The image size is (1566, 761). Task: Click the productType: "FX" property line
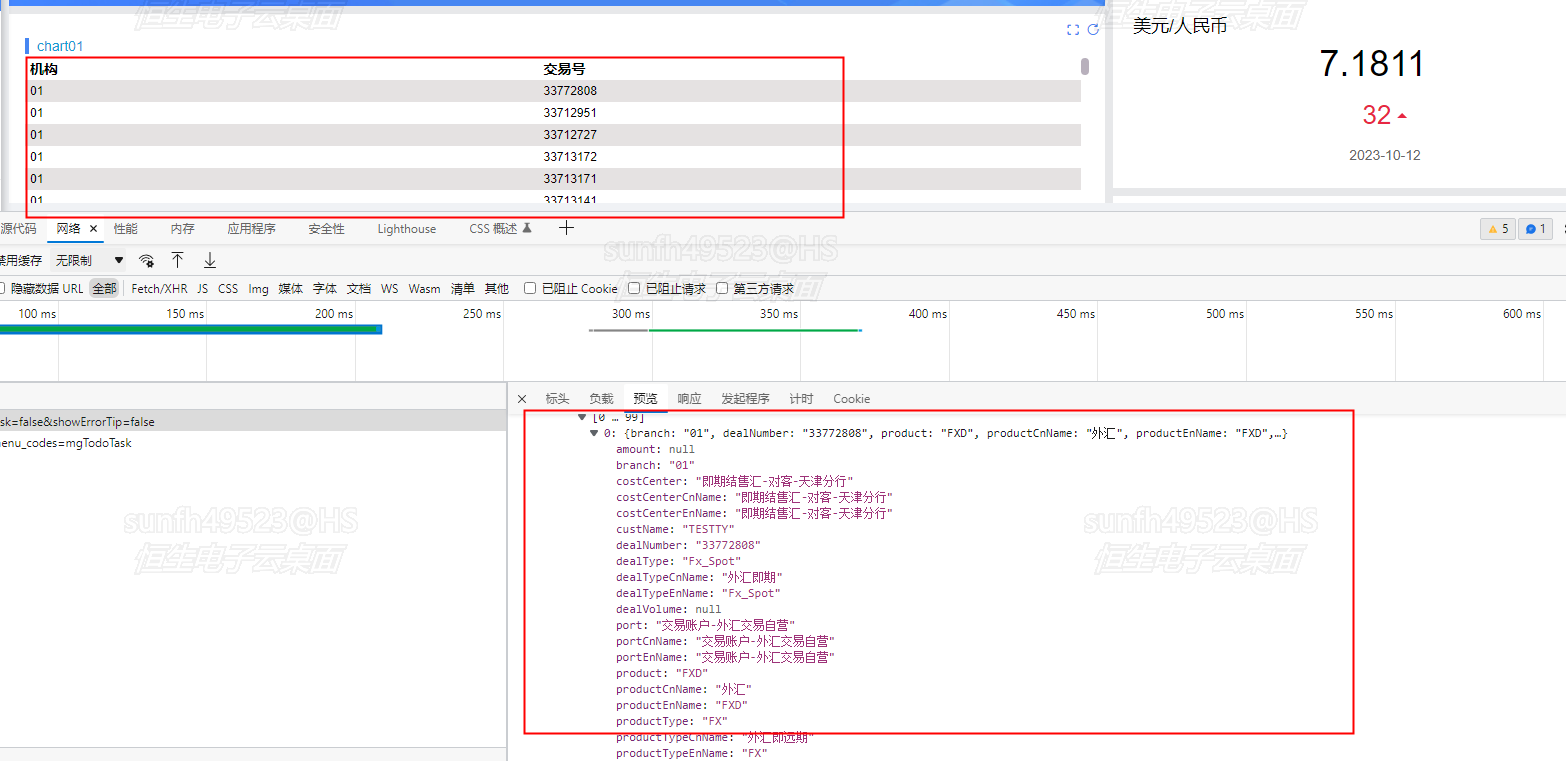(x=672, y=721)
